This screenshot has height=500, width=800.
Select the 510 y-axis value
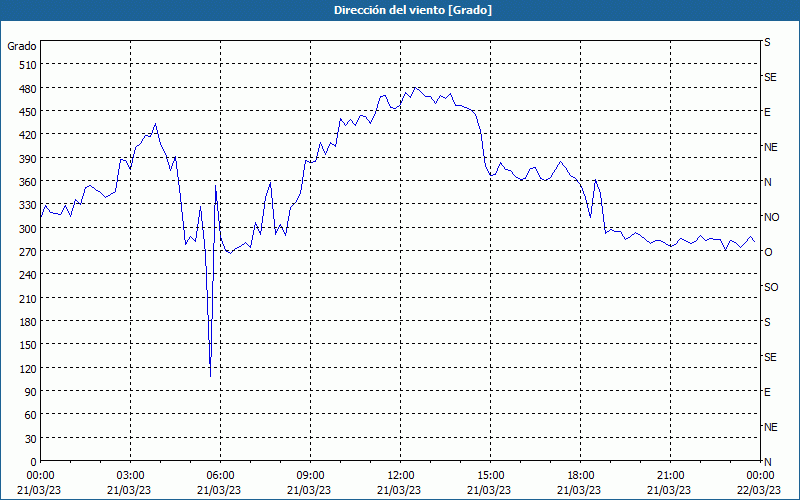[x=29, y=65]
